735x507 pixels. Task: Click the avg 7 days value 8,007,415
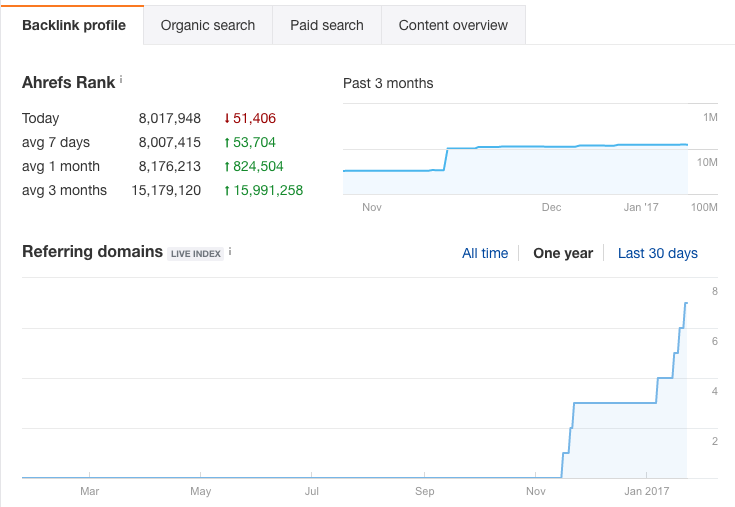click(x=170, y=142)
